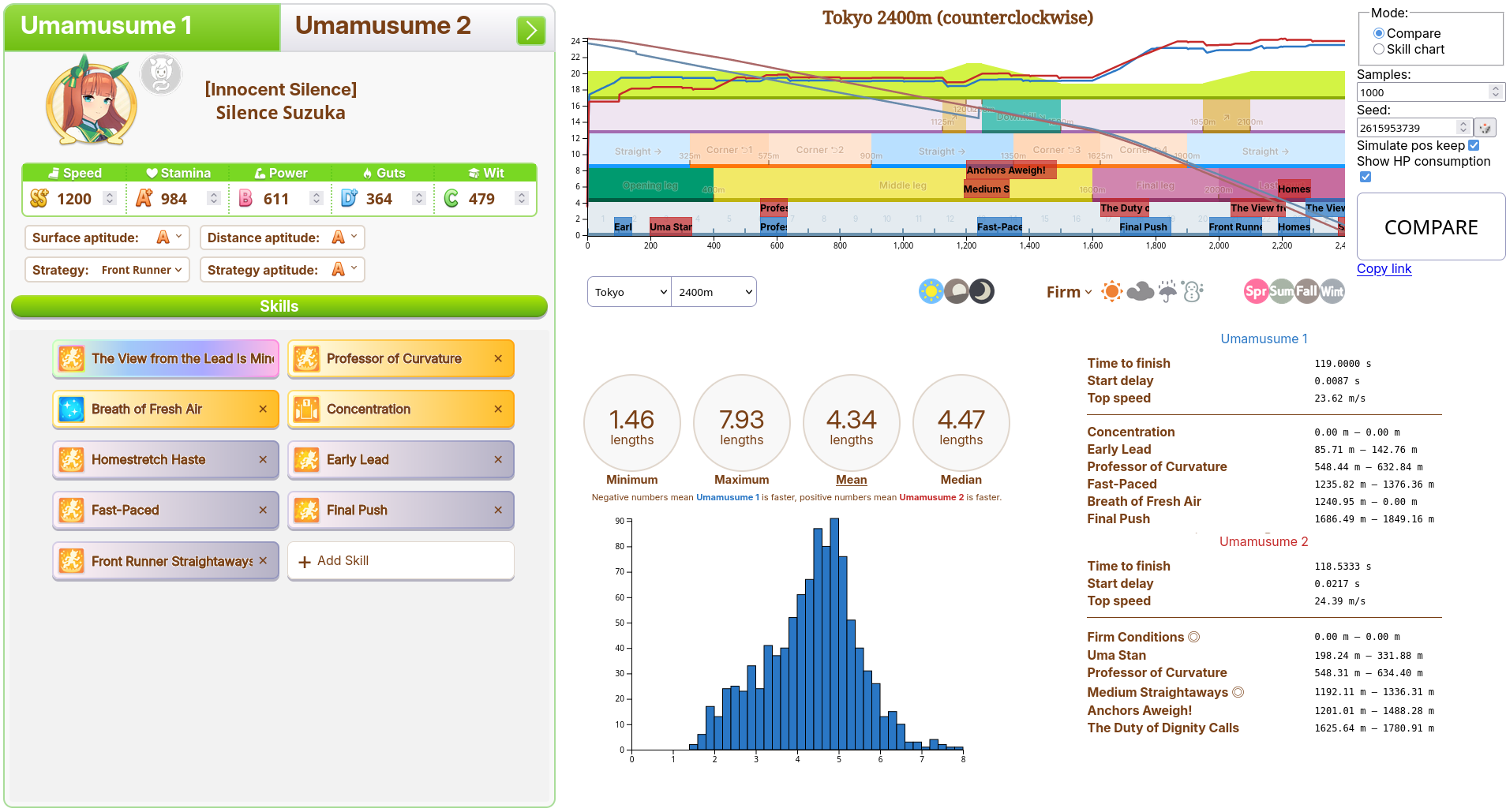Viewport: 1506px width, 812px height.
Task: Remove Early Lead skill
Action: coord(498,459)
